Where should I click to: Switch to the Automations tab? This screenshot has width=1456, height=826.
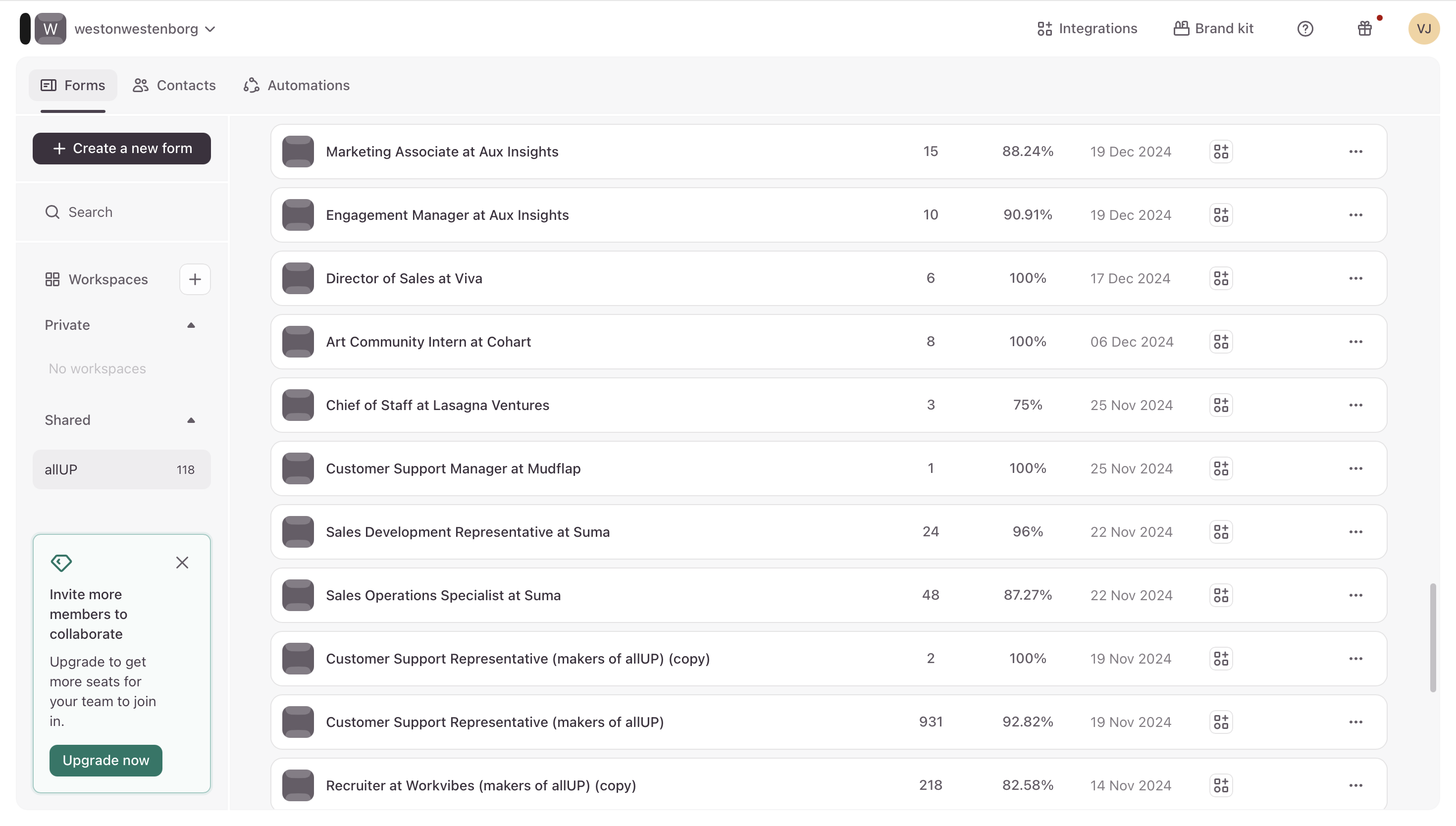[x=297, y=85]
